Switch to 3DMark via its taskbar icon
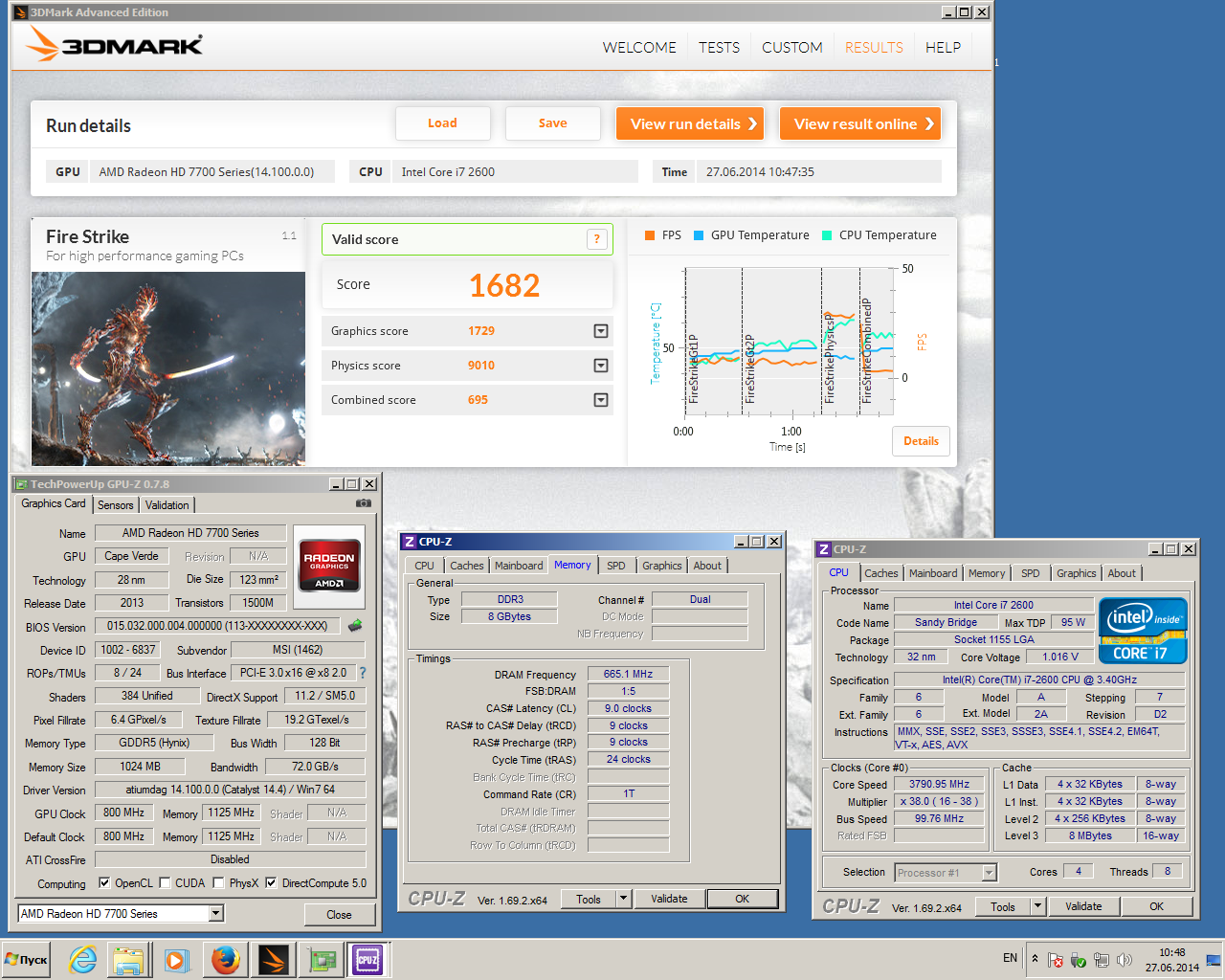 274,960
